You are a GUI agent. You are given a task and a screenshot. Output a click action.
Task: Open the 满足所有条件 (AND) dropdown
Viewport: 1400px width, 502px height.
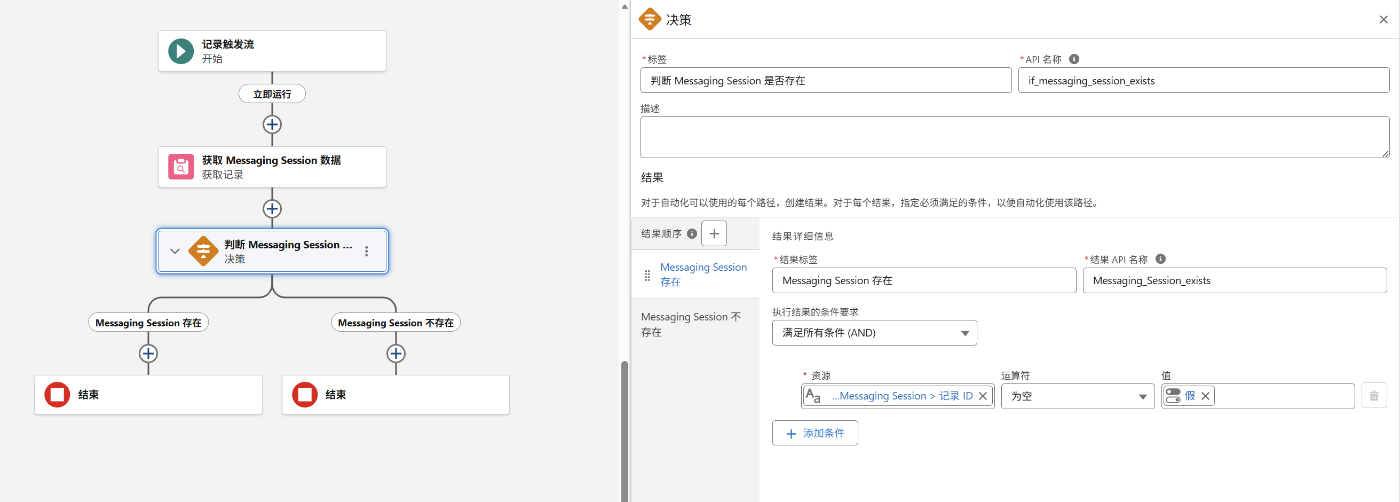pos(875,333)
